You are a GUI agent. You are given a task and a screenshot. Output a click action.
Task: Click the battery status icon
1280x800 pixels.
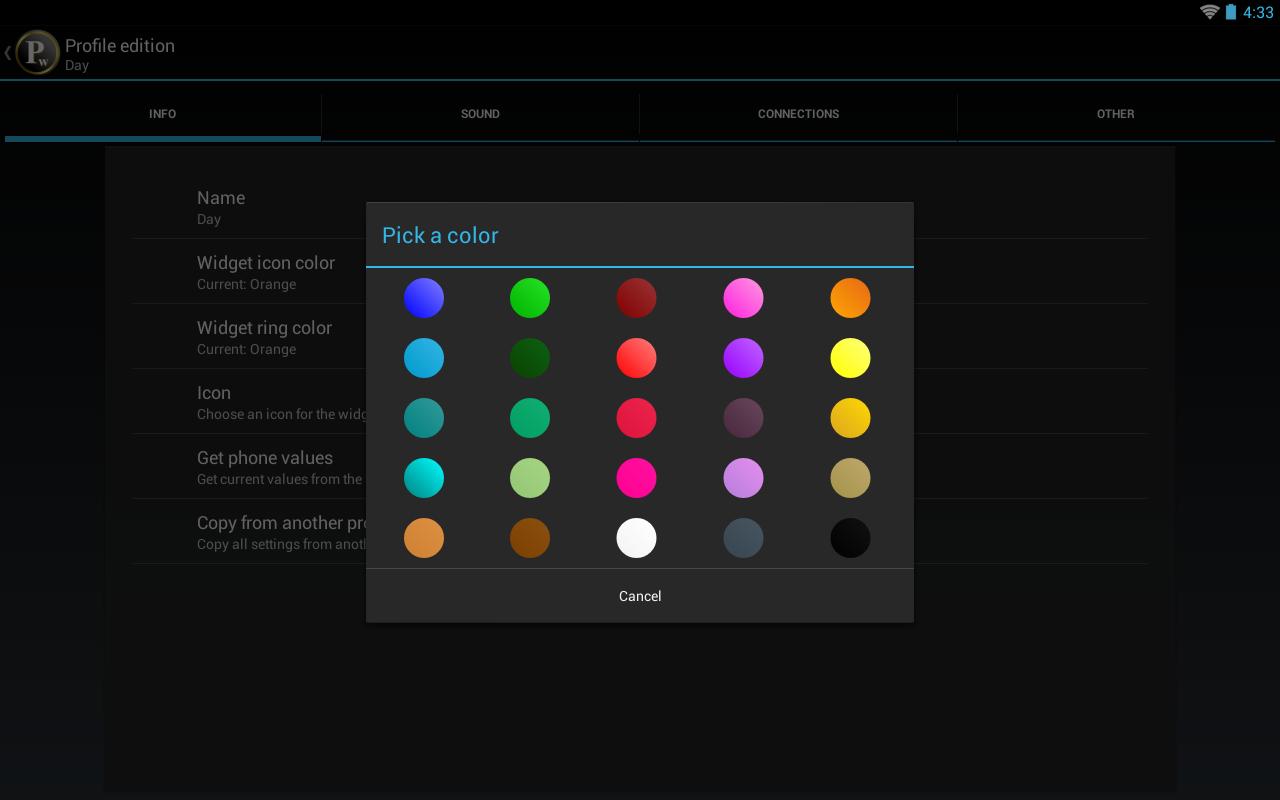(x=1230, y=12)
